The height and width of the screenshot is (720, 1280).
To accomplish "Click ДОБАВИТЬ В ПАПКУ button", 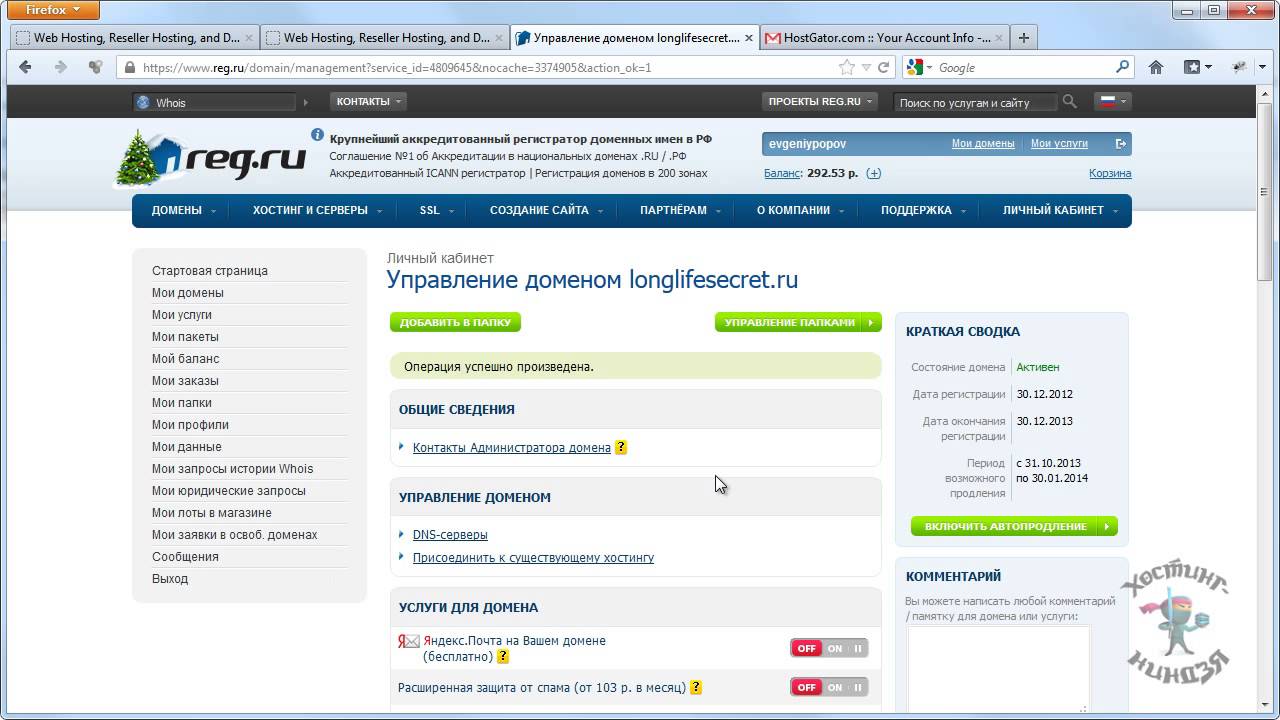I will point(455,322).
